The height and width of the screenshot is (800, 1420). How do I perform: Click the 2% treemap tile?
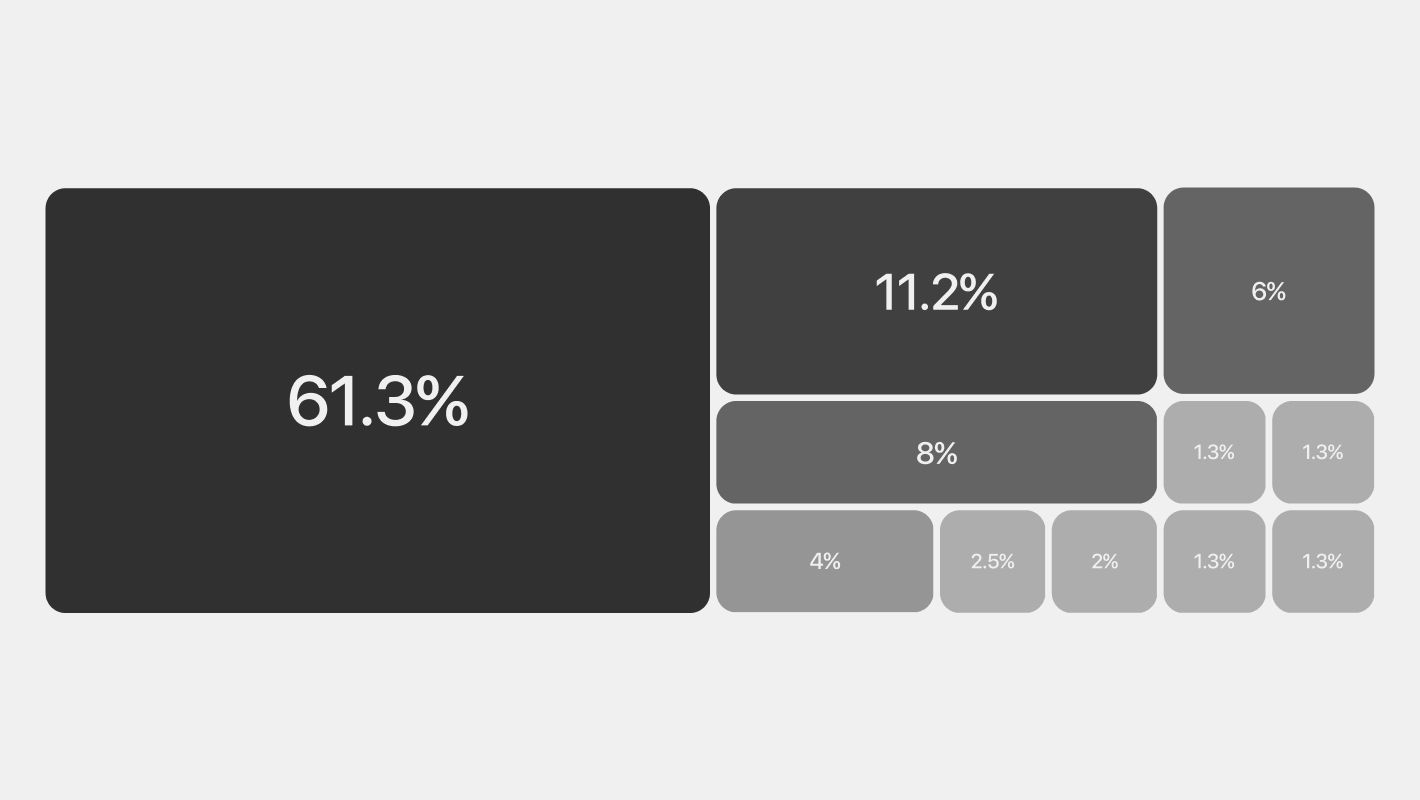click(x=1104, y=585)
